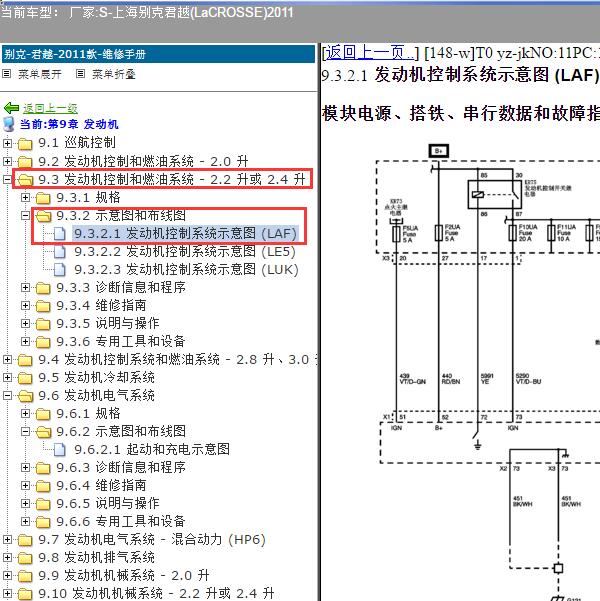Collapse the 9.3 2.2 升或 2.4 升 node

click(x=7, y=179)
